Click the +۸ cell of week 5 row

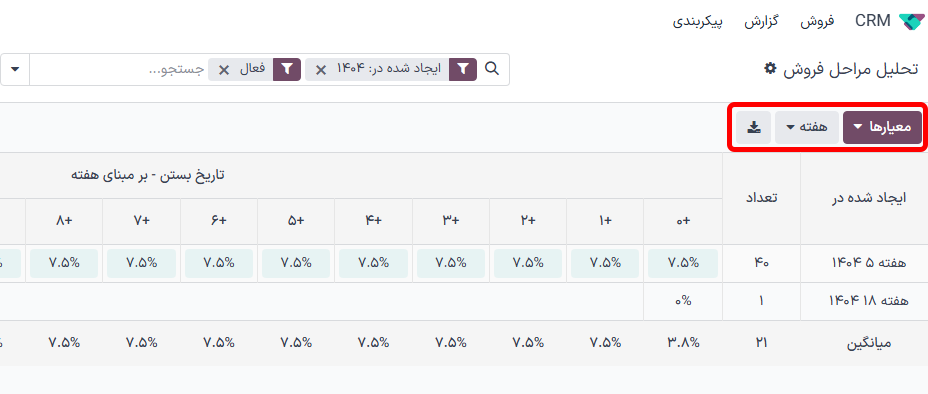pos(65,263)
